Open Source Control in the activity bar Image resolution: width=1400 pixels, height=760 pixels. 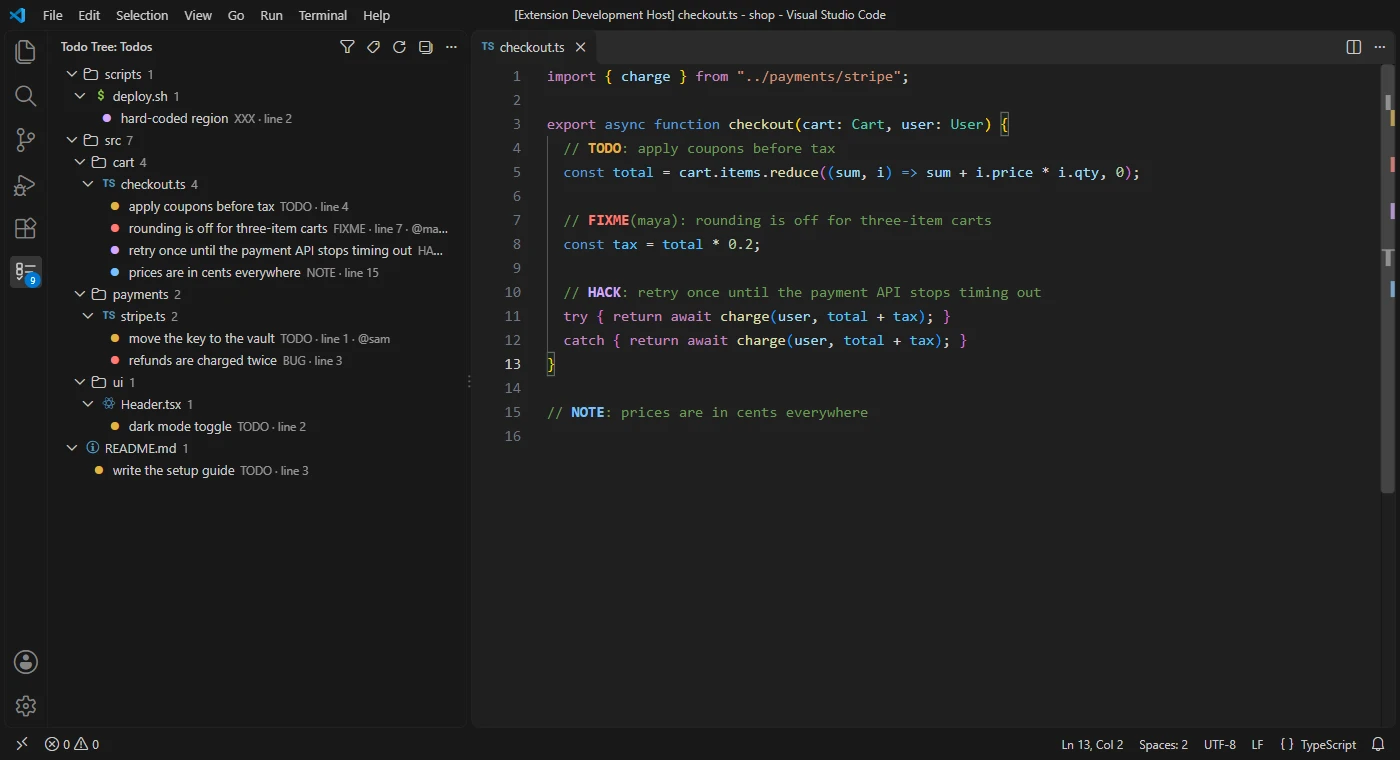(26, 140)
